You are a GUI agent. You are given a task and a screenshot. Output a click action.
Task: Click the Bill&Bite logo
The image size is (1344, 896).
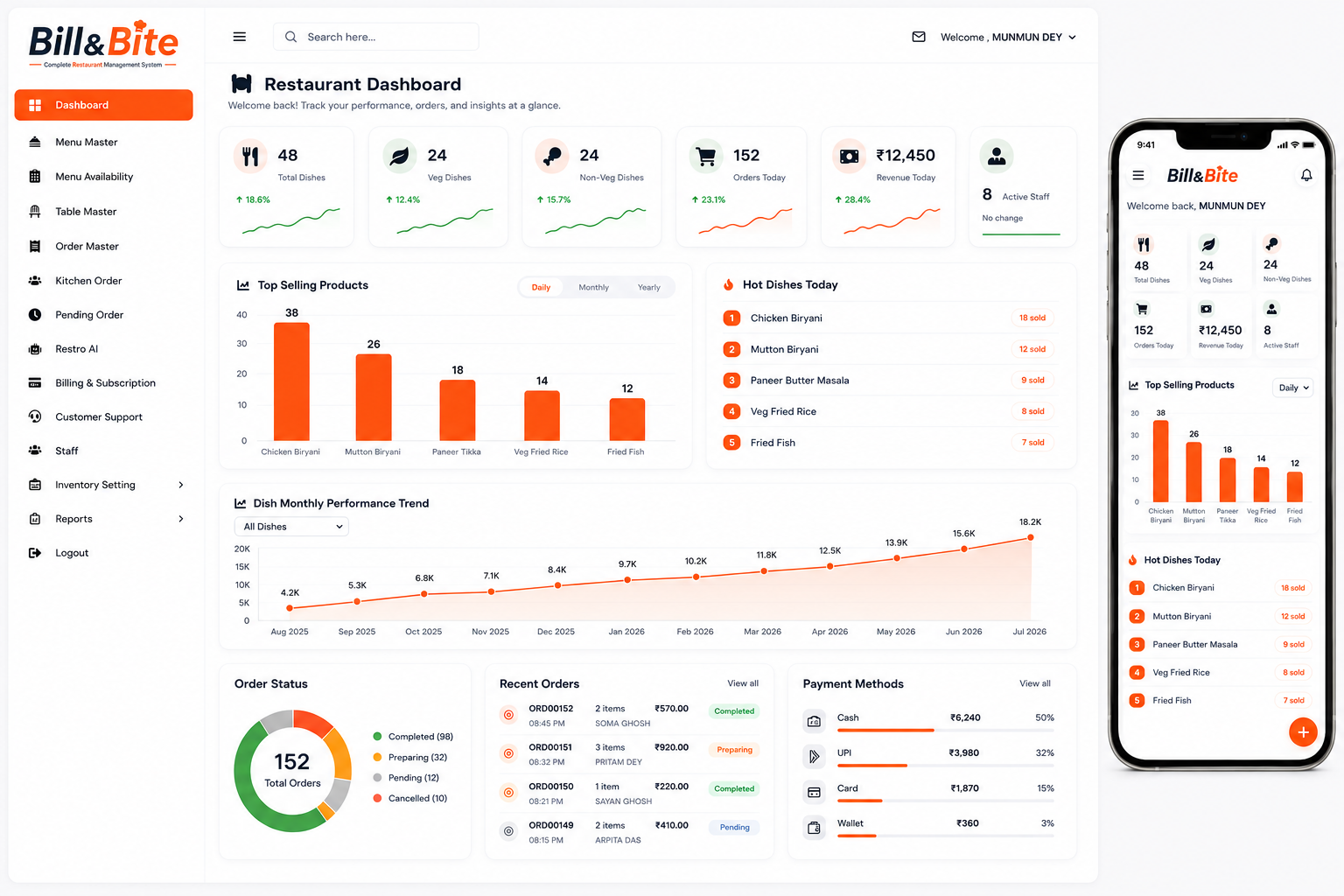point(103,45)
